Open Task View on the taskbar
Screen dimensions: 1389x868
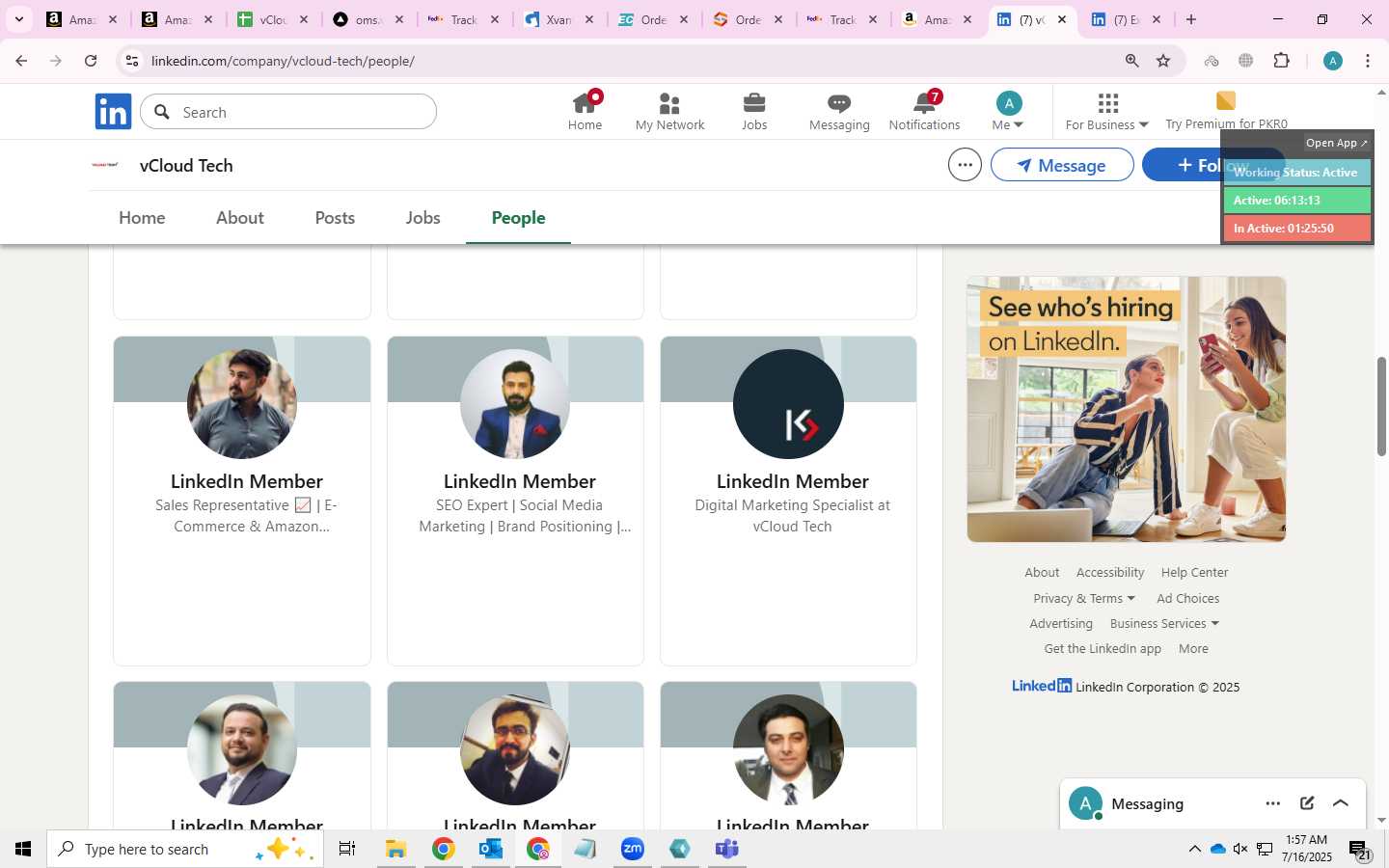coord(347,849)
